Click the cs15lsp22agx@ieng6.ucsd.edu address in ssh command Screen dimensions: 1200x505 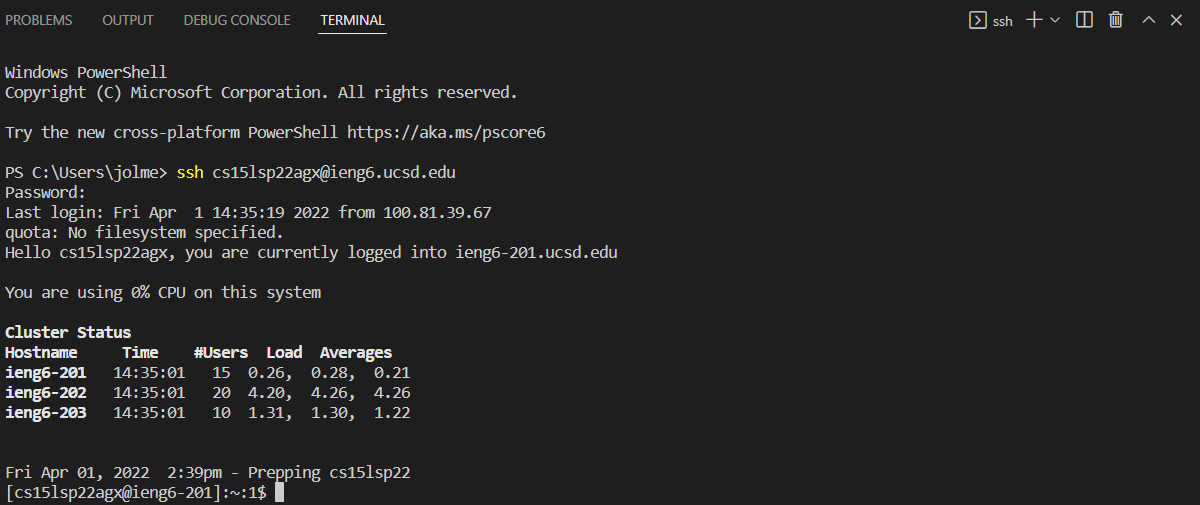point(333,172)
